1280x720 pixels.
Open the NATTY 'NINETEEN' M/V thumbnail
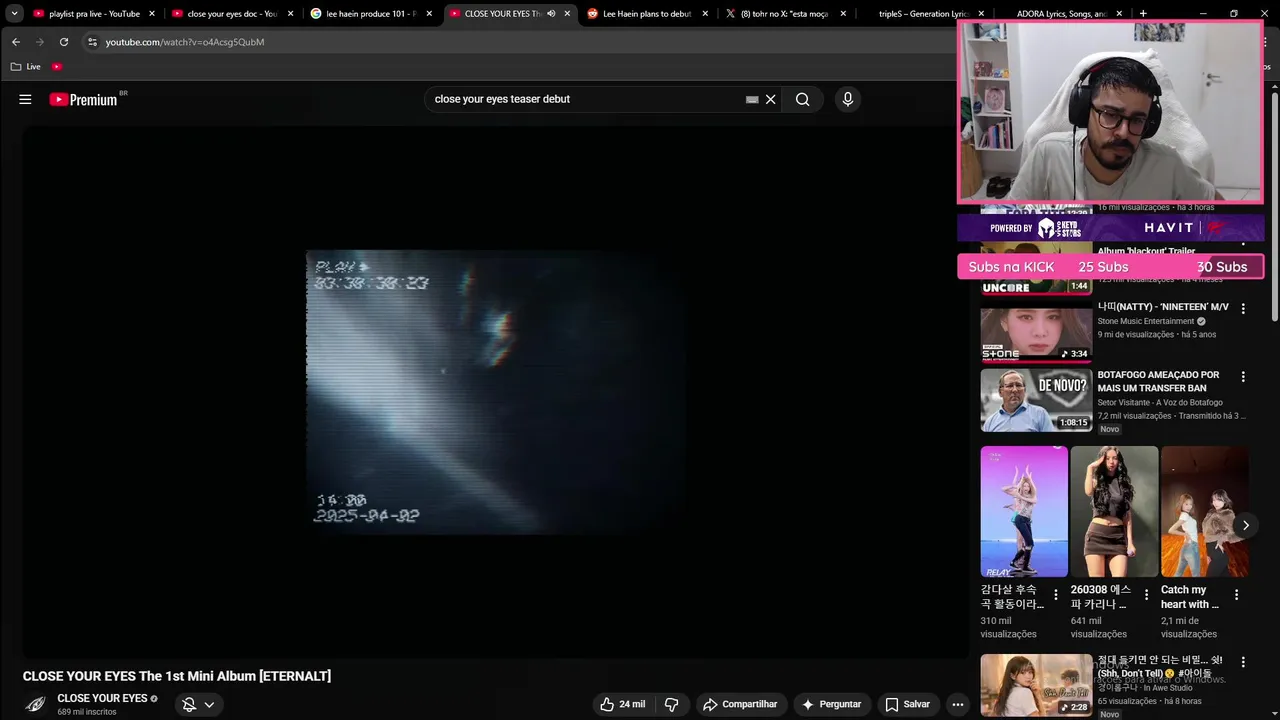pyautogui.click(x=1036, y=334)
